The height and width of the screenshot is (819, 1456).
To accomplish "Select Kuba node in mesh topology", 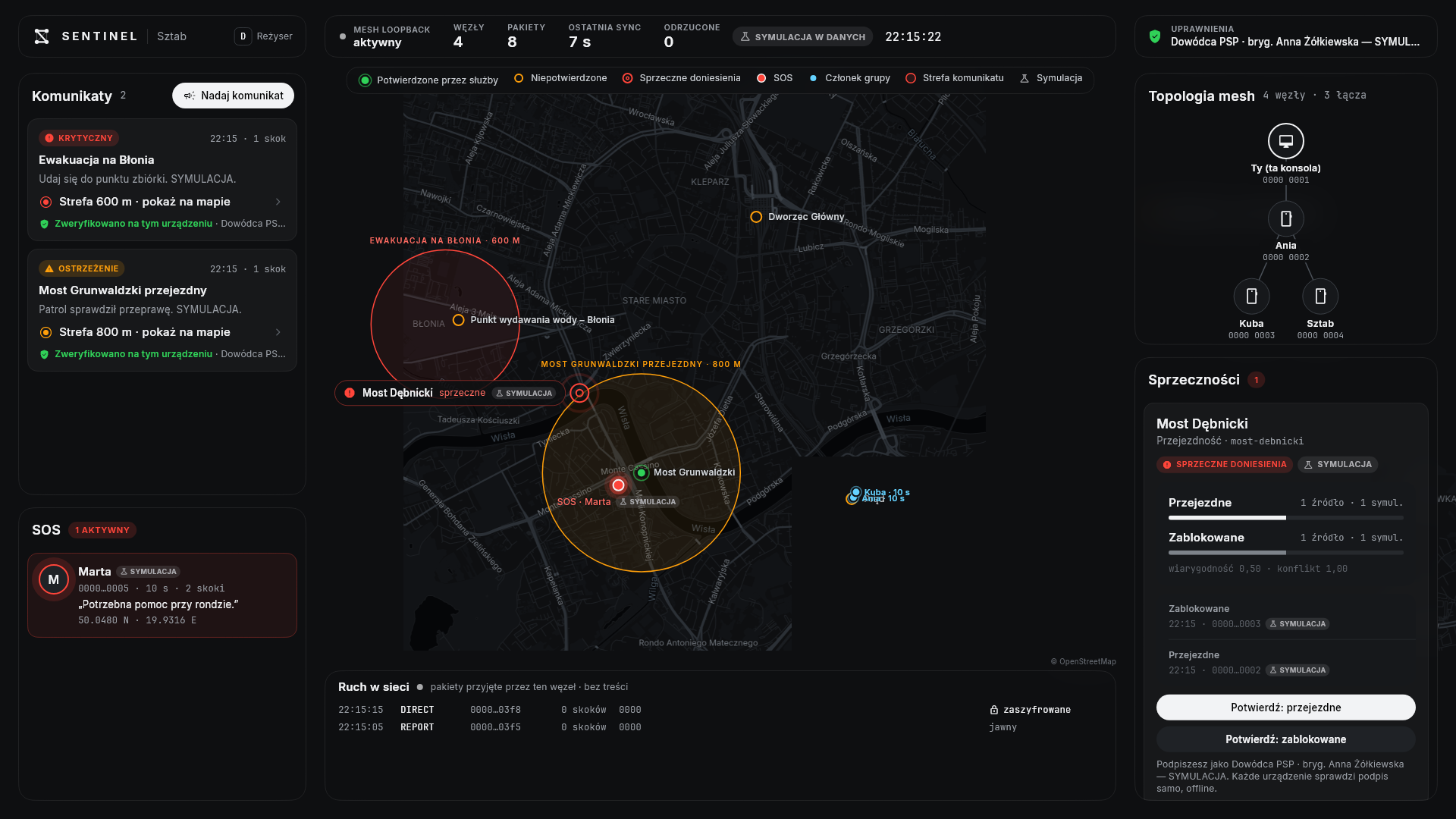I will (1252, 297).
